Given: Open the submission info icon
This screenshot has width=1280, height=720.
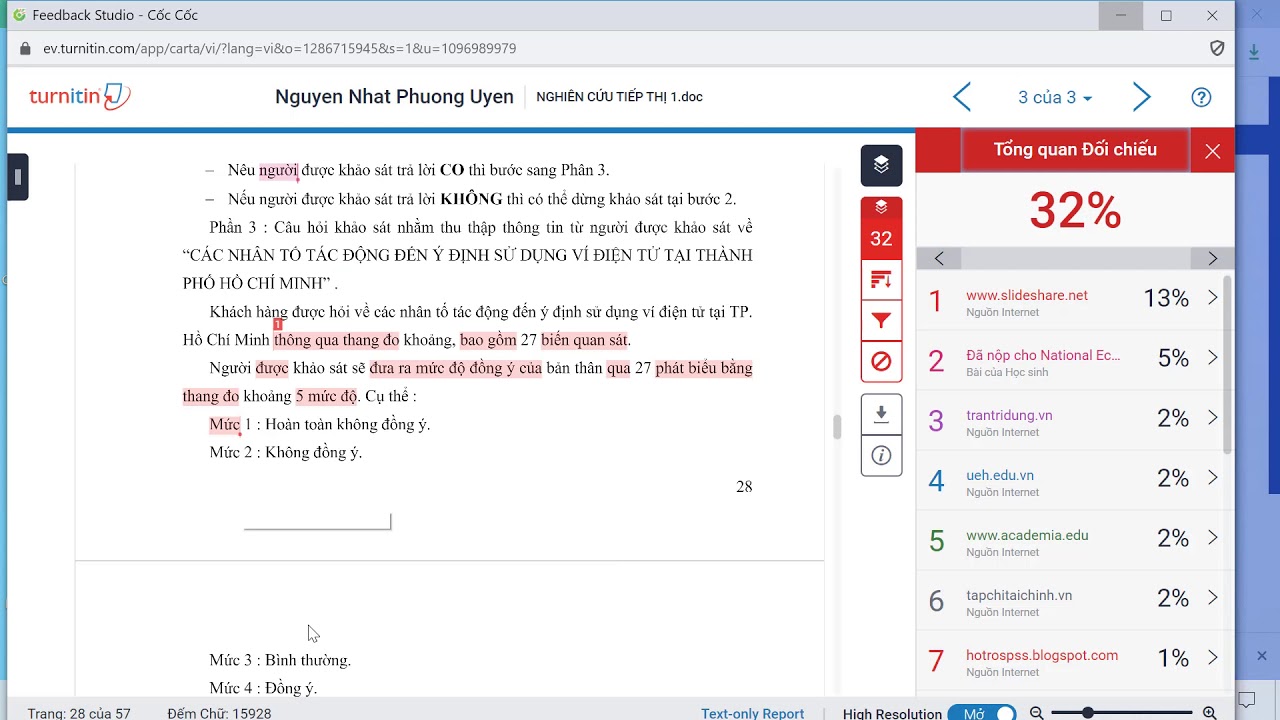Looking at the screenshot, I should point(881,456).
